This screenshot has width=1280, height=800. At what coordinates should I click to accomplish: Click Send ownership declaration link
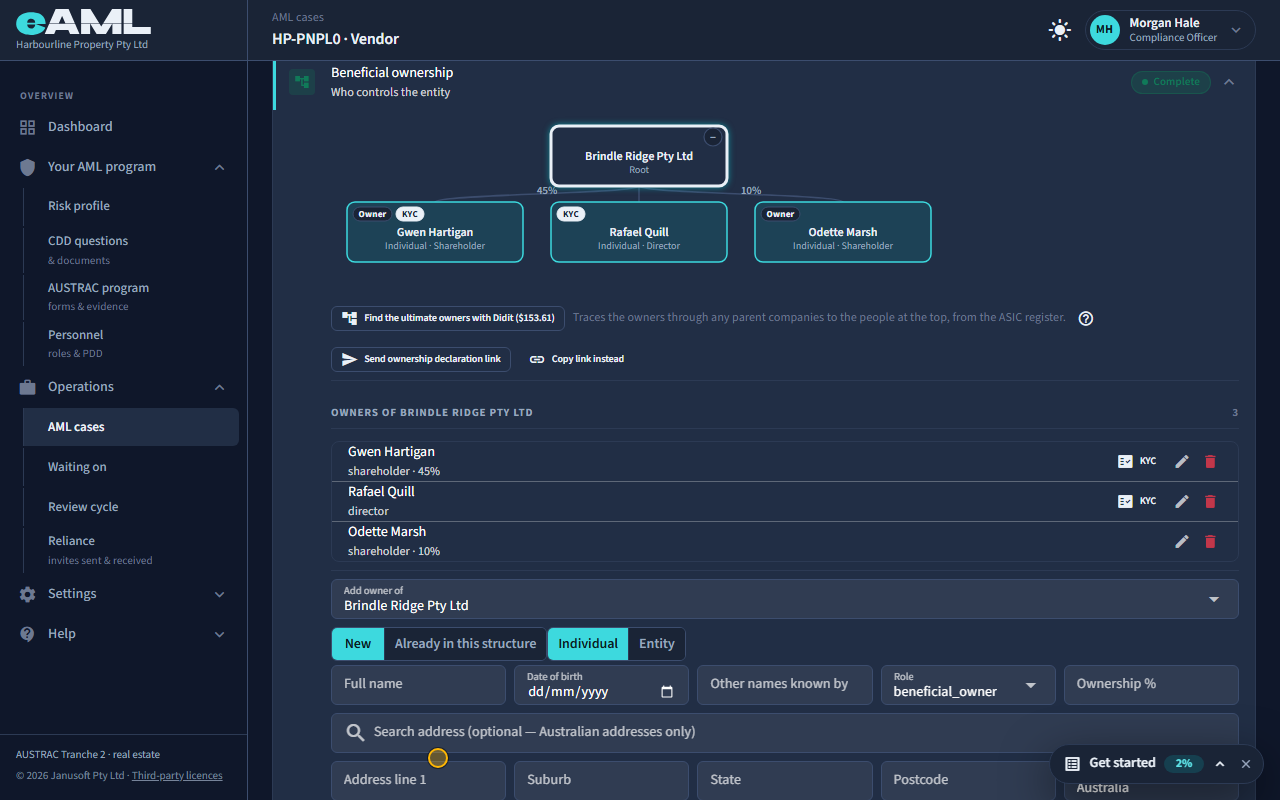(421, 359)
